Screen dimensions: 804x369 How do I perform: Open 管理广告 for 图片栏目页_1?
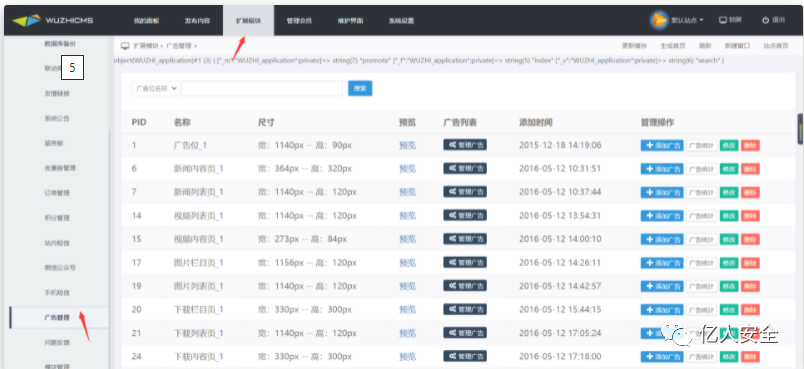coord(465,262)
